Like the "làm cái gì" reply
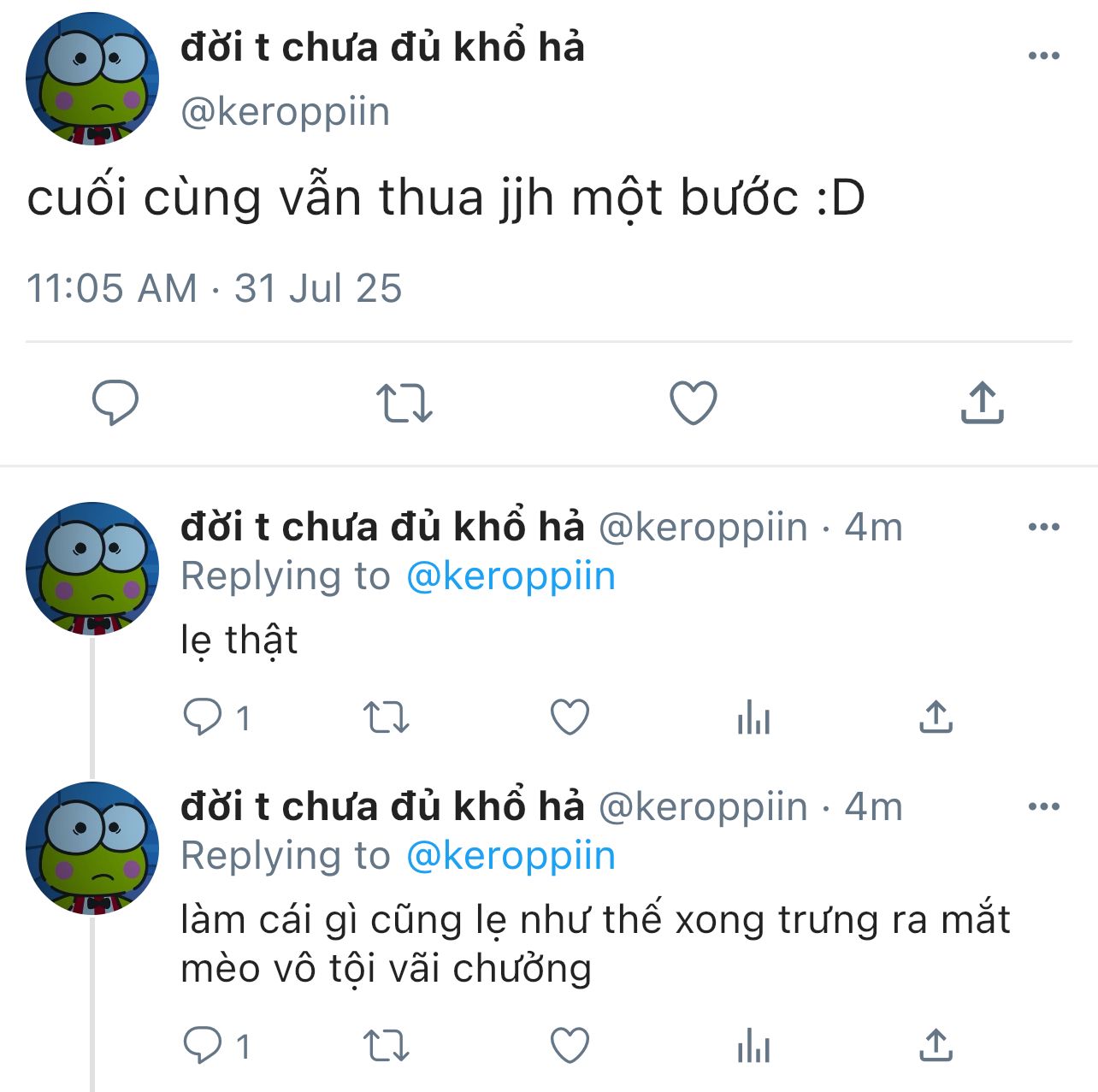1098x1092 pixels. click(570, 1046)
